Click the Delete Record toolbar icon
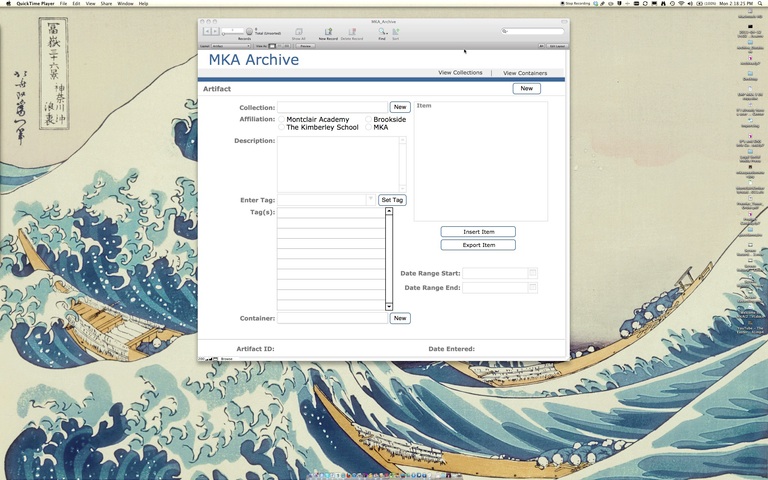Screen dimensions: 768x480 [352, 32]
